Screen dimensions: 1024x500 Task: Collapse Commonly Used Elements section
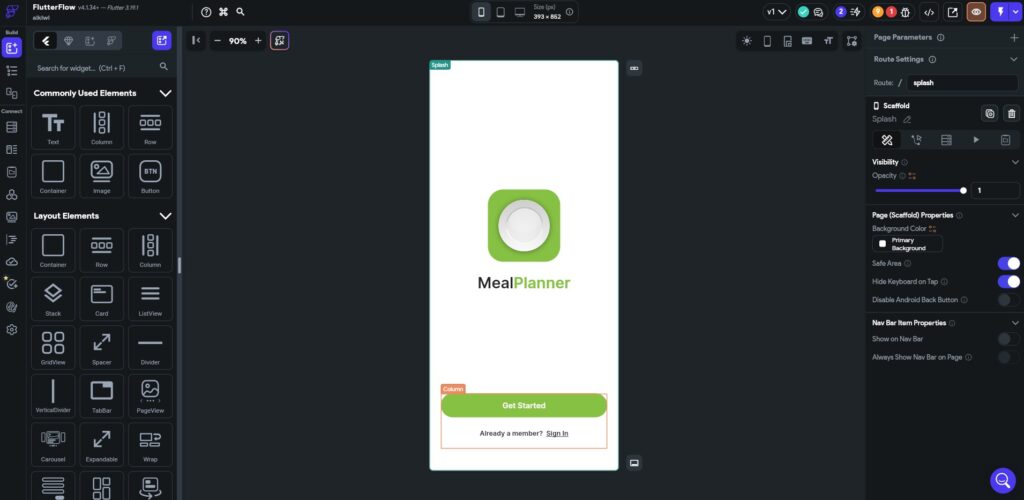tap(166, 93)
